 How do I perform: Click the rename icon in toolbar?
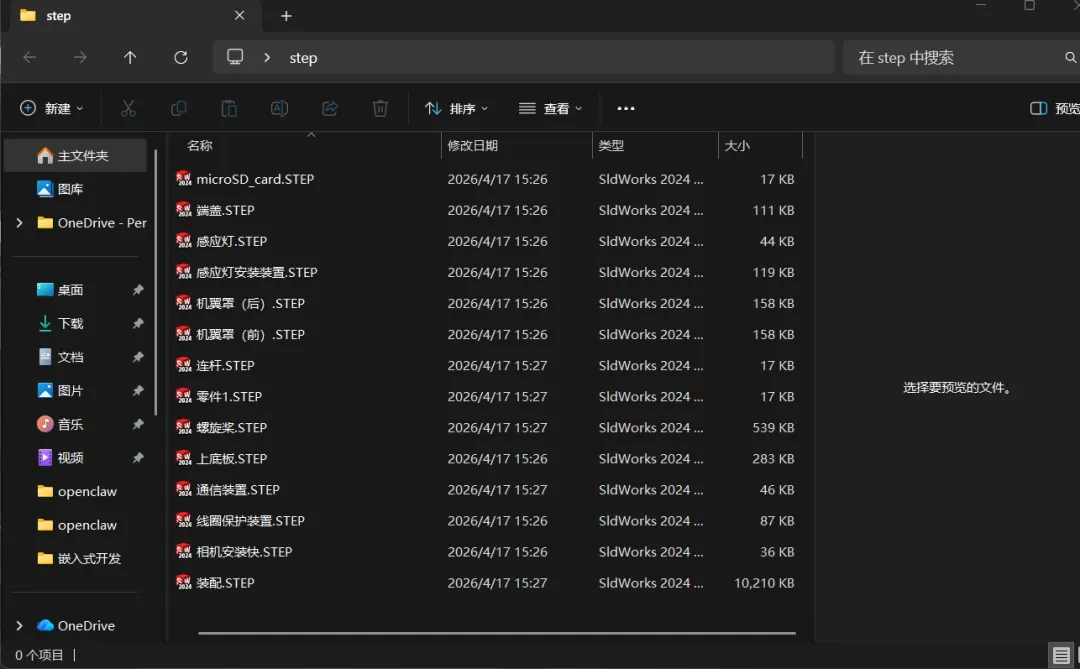(x=279, y=108)
